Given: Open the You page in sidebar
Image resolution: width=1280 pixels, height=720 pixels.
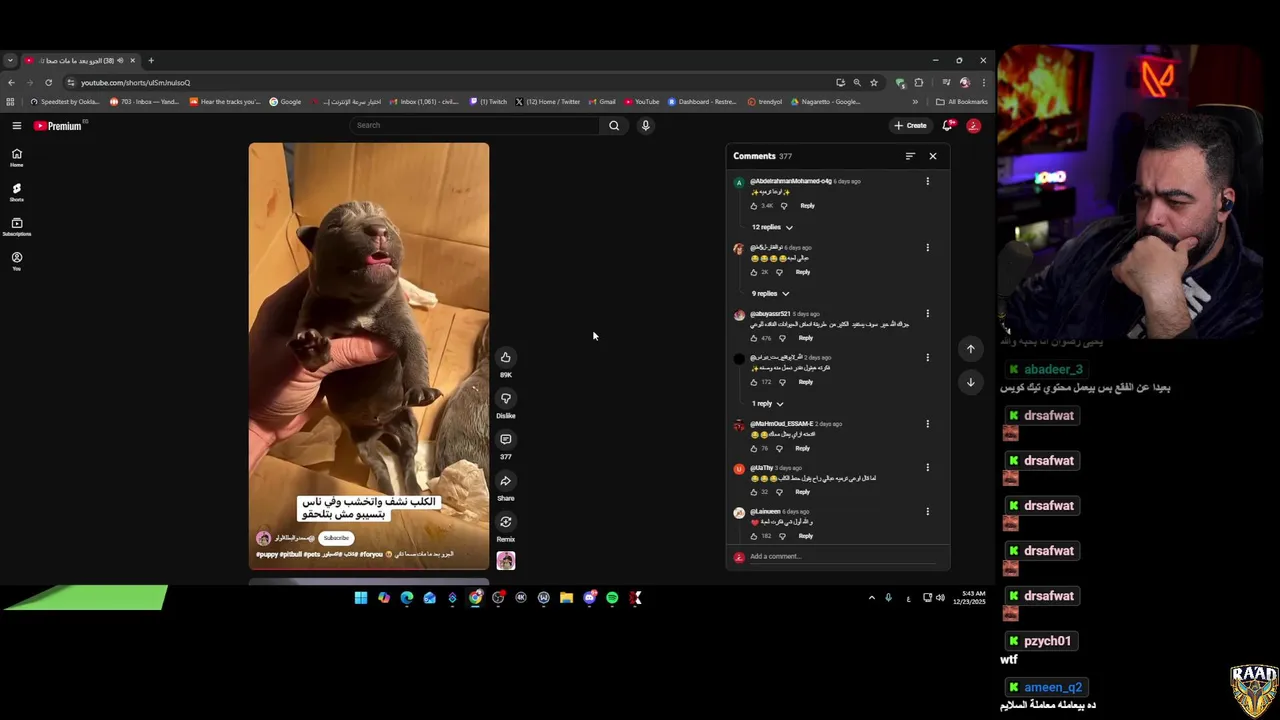Looking at the screenshot, I should tap(16, 260).
